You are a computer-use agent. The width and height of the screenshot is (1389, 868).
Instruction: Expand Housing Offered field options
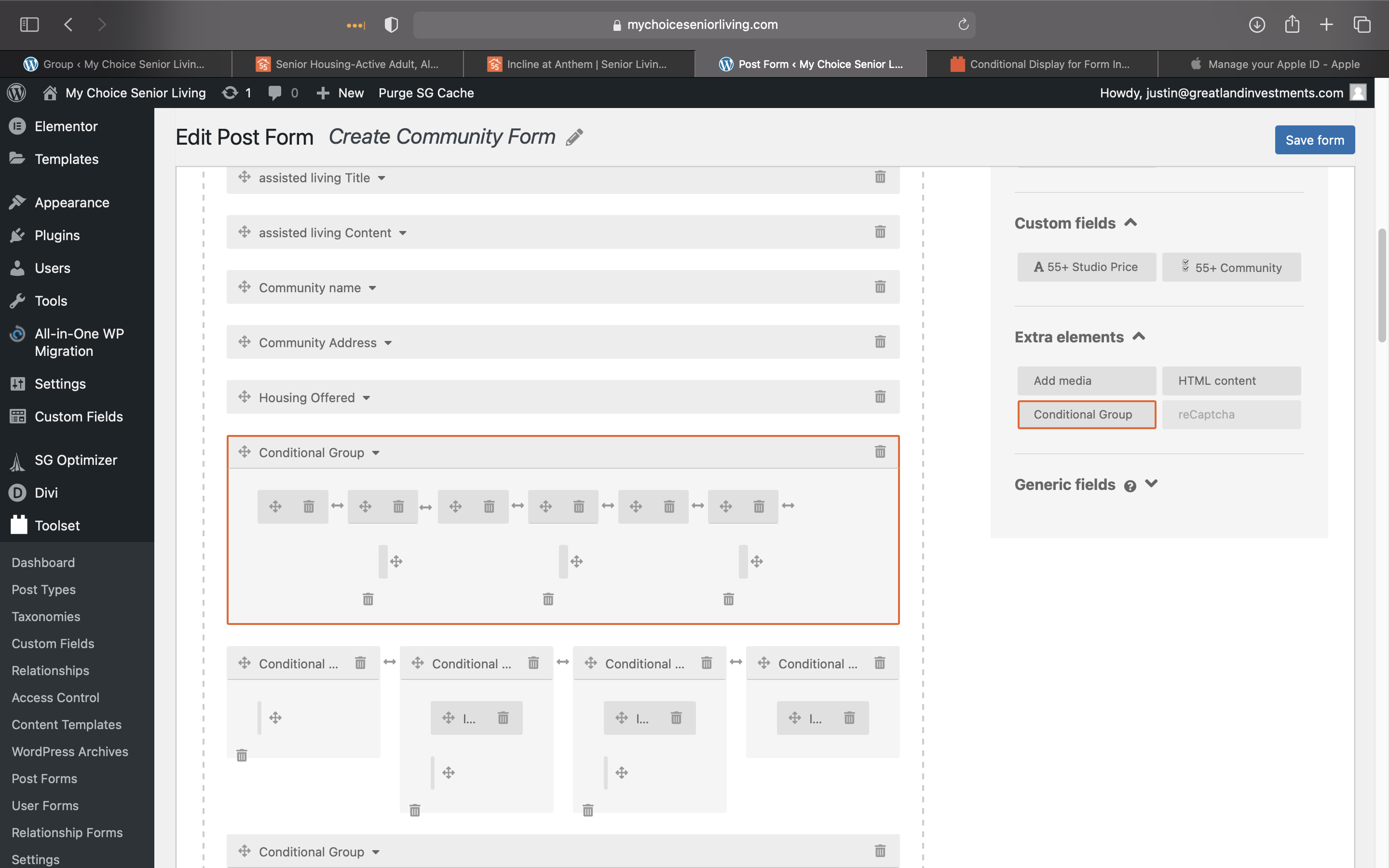[x=366, y=398]
